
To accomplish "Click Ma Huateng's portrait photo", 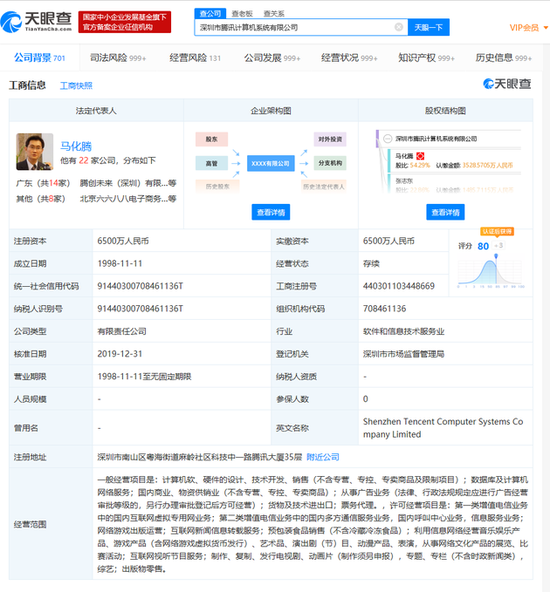I will (34, 152).
